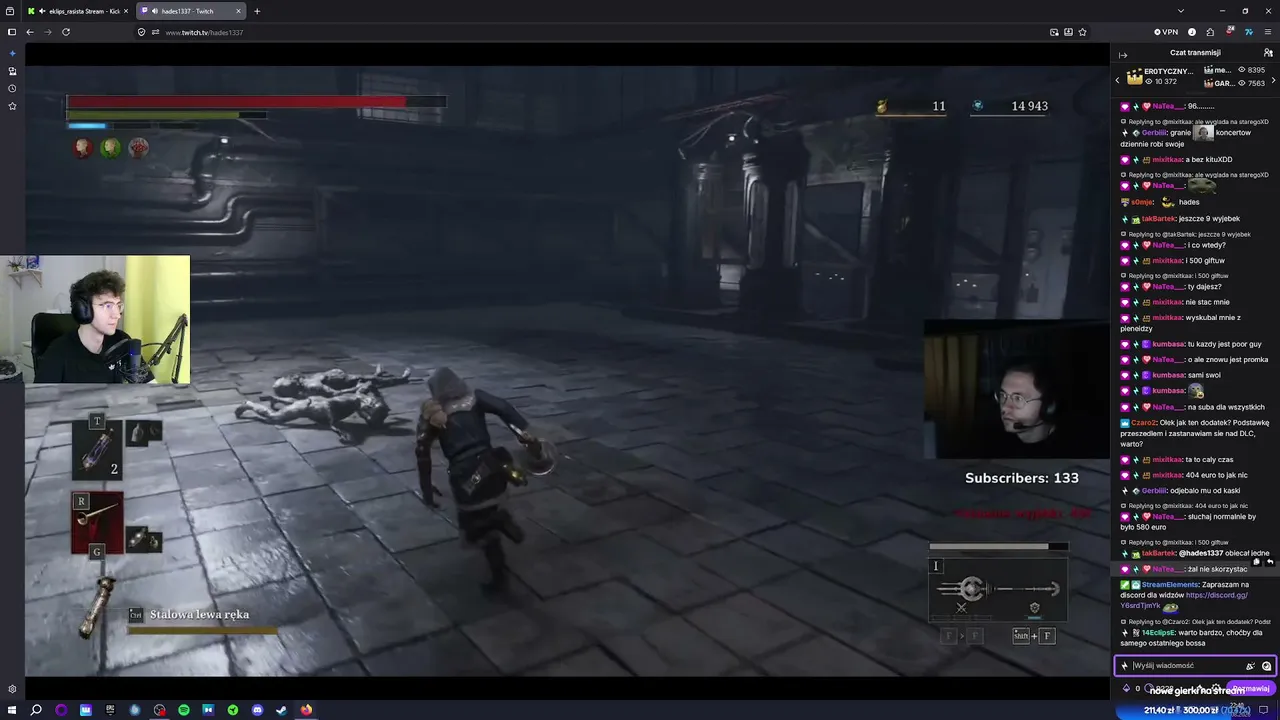Open Spotify from the taskbar
1280x720 pixels.
pos(184,710)
